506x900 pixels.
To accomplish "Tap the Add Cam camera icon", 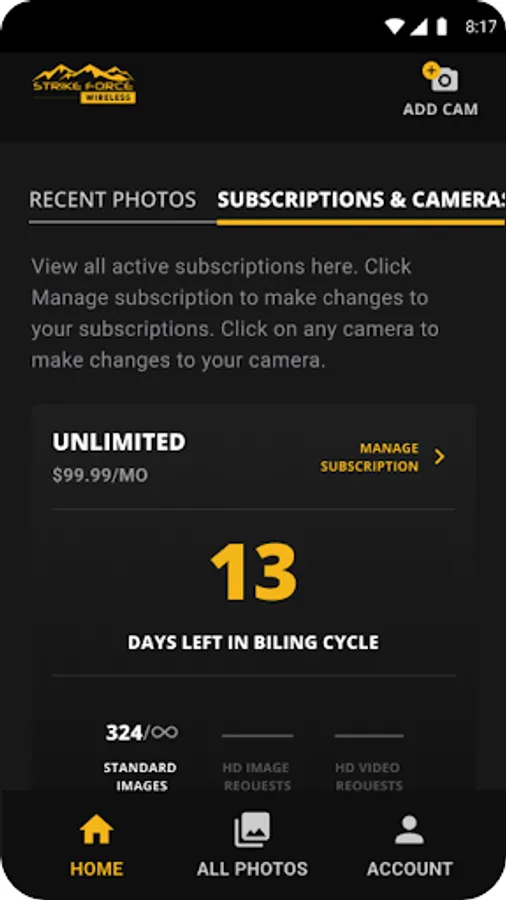I will [x=441, y=77].
